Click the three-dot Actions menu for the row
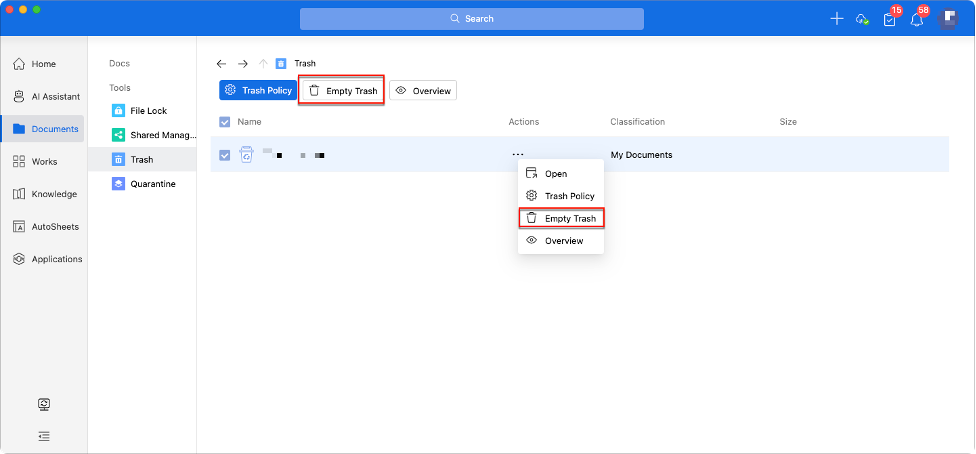This screenshot has width=976, height=454. tap(517, 155)
